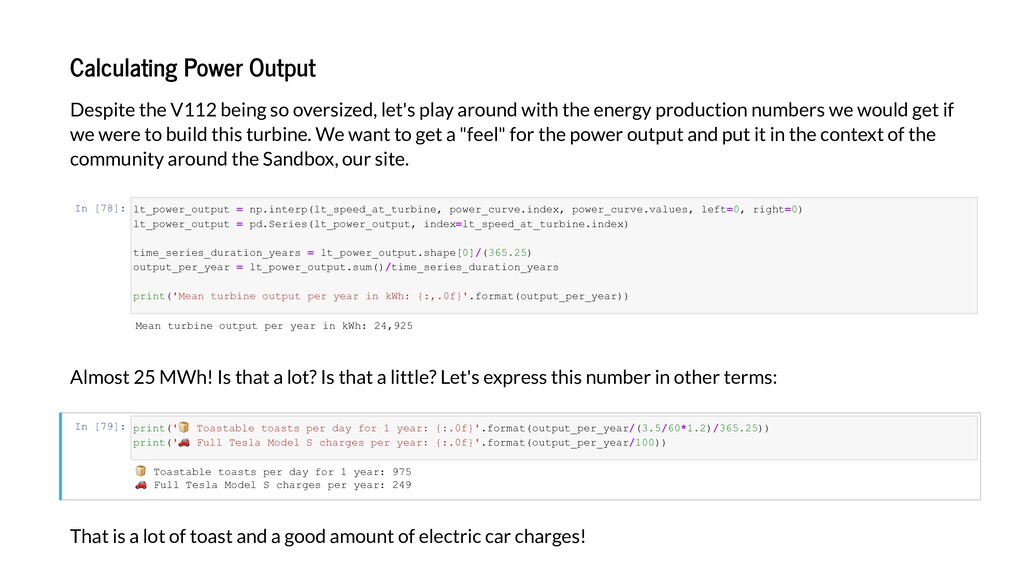The image size is (1024, 587).
Task: Click the Mean turbine output 24,925 result
Action: click(x=274, y=325)
